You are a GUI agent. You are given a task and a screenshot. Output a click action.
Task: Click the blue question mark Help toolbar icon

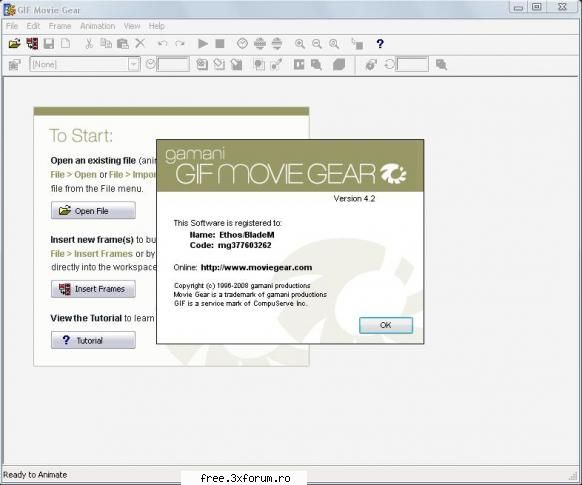(x=380, y=44)
